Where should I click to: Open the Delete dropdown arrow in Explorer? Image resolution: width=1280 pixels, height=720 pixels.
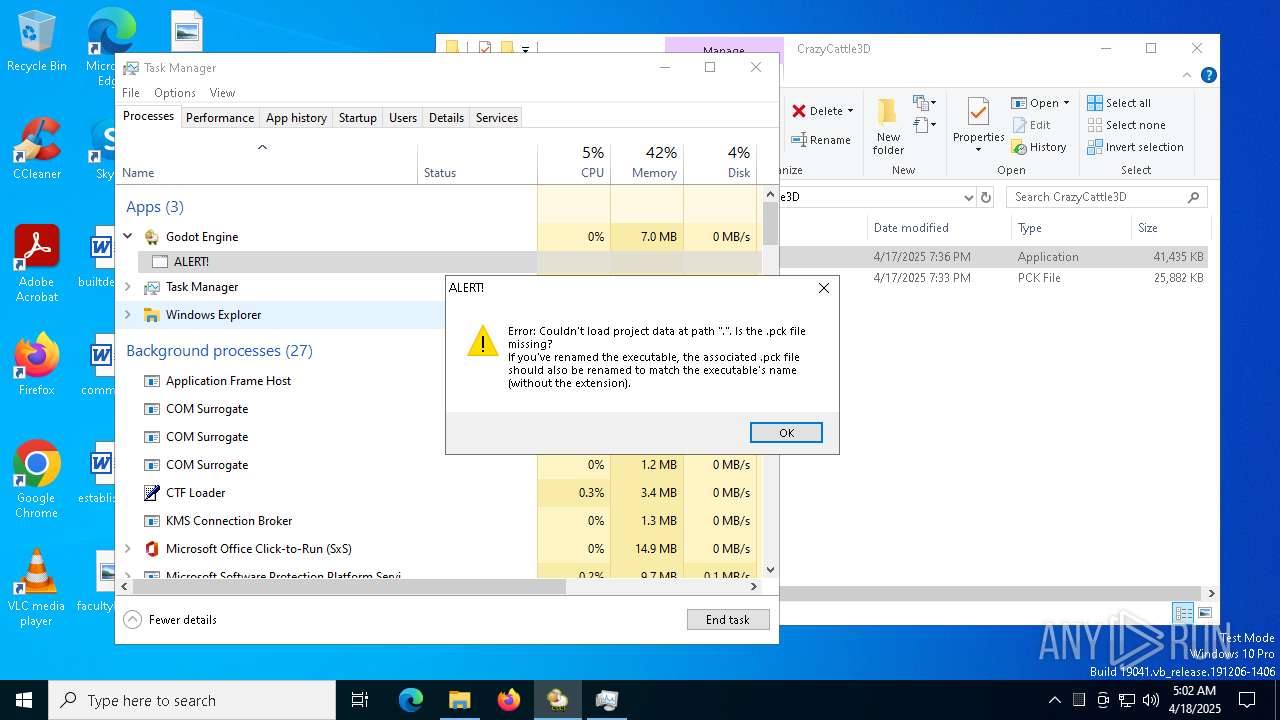coord(851,111)
